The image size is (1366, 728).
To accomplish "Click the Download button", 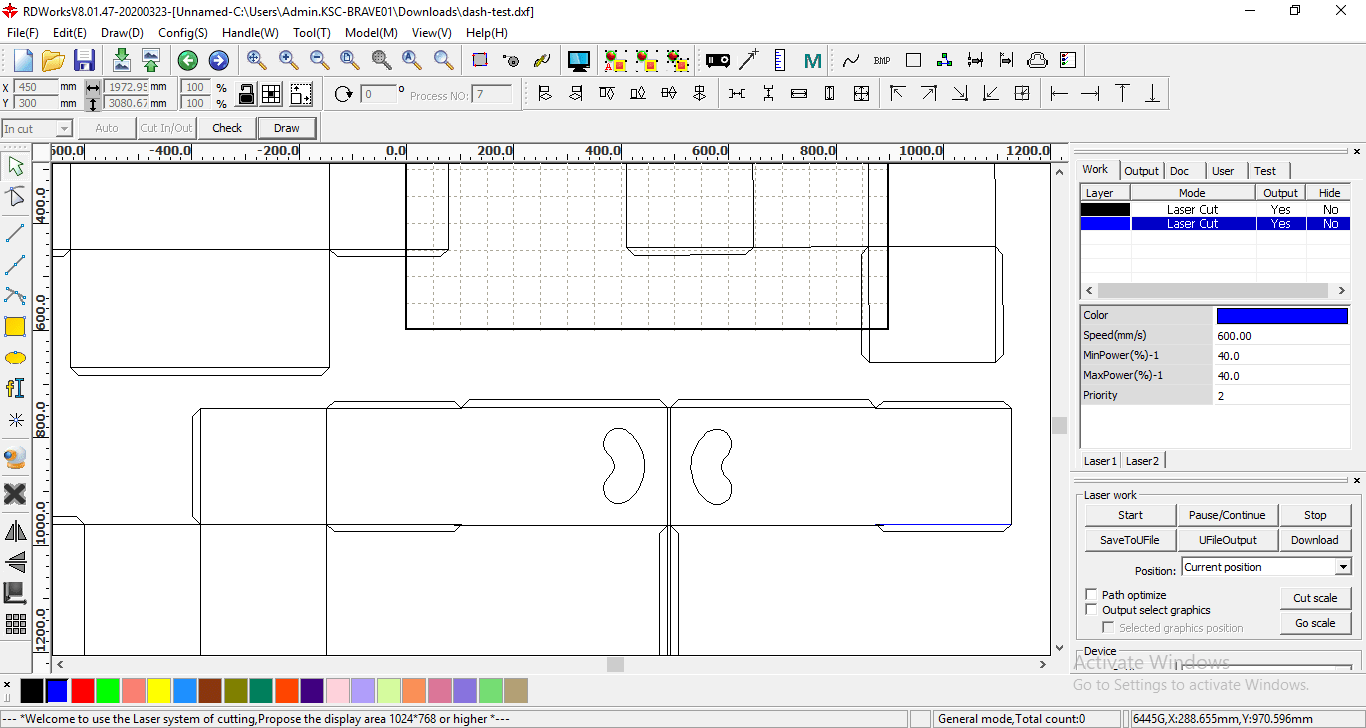I will pos(1314,540).
